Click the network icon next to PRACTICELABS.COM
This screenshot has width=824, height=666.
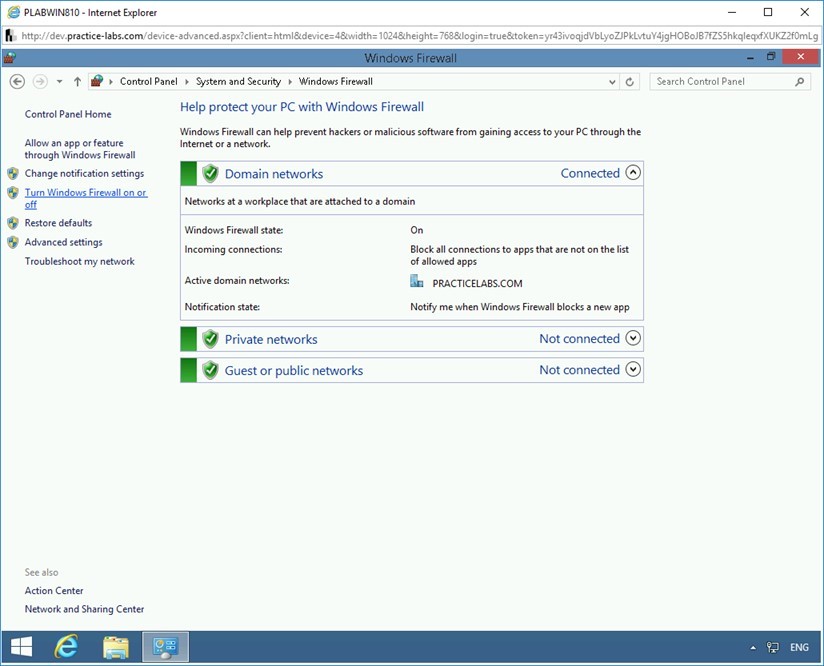pyautogui.click(x=416, y=281)
